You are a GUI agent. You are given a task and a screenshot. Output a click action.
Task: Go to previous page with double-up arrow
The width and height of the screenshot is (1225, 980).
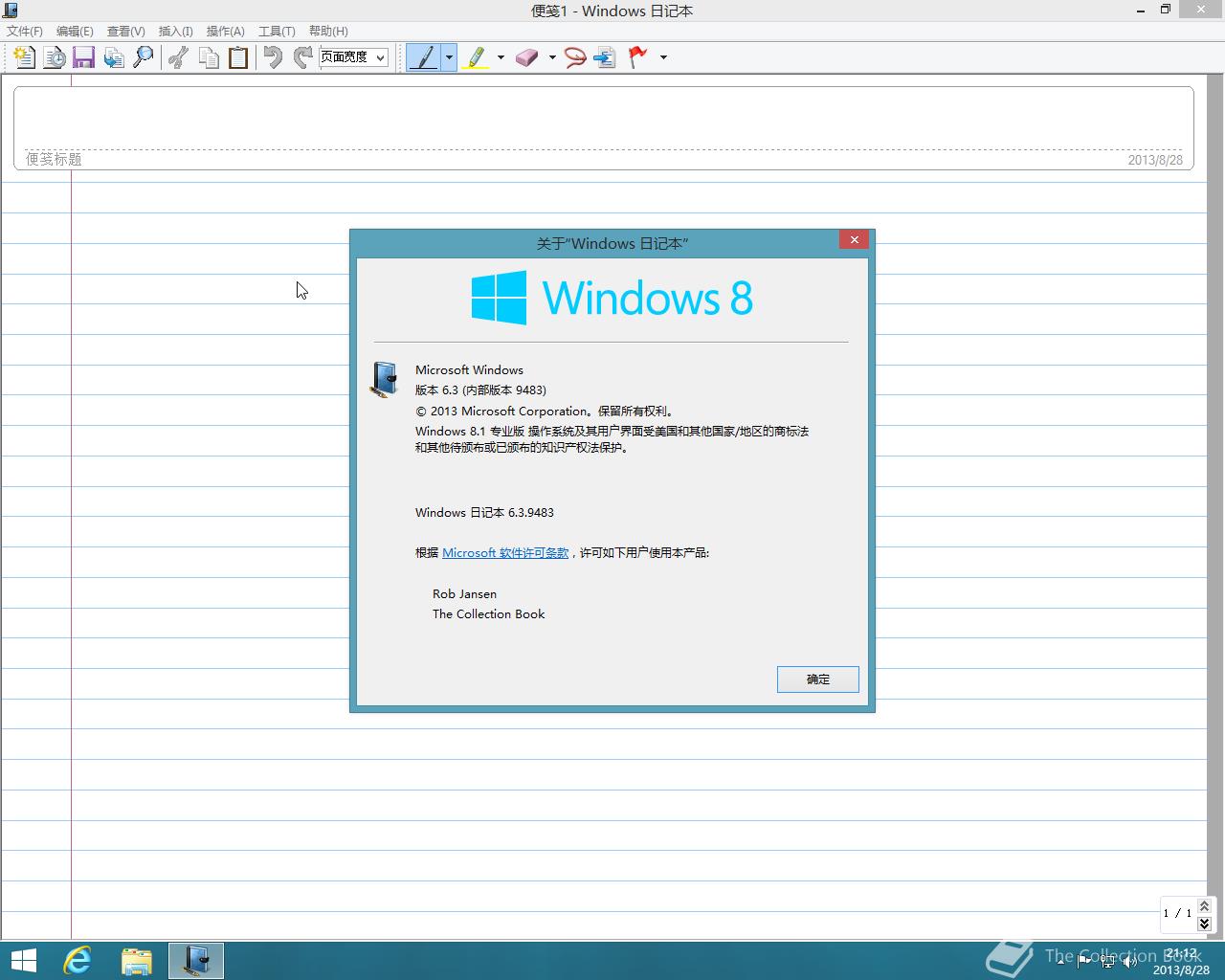point(1204,905)
